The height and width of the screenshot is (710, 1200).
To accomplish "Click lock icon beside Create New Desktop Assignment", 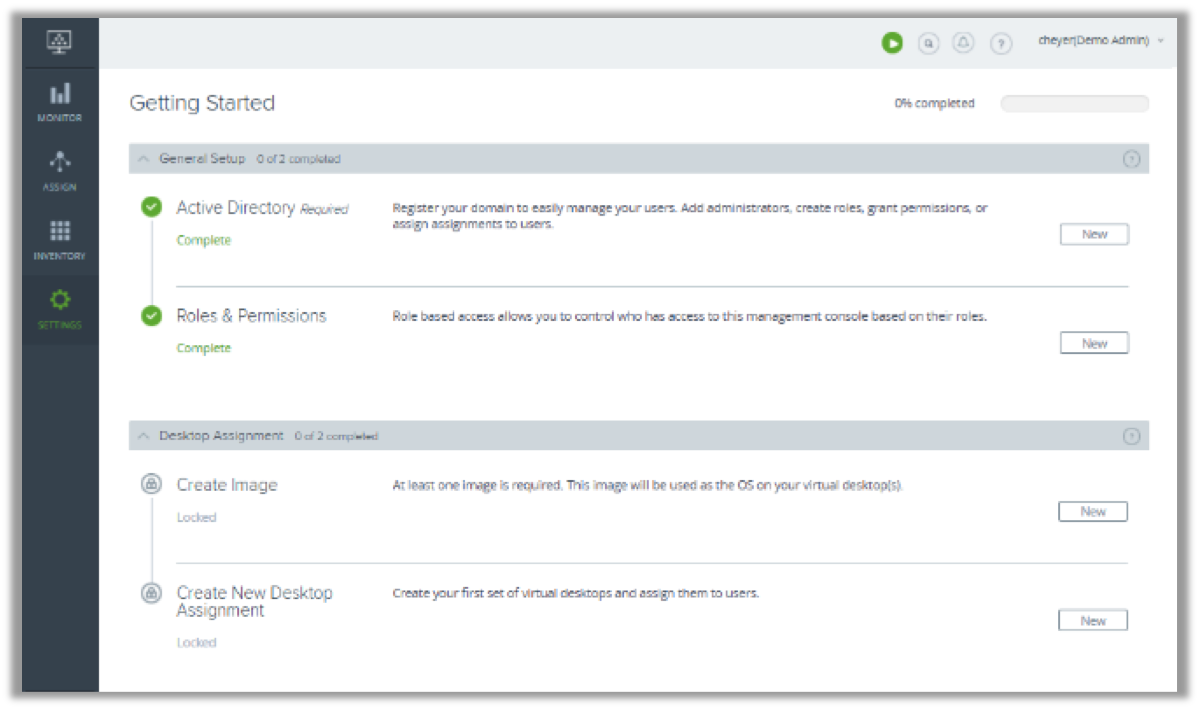I will 151,593.
